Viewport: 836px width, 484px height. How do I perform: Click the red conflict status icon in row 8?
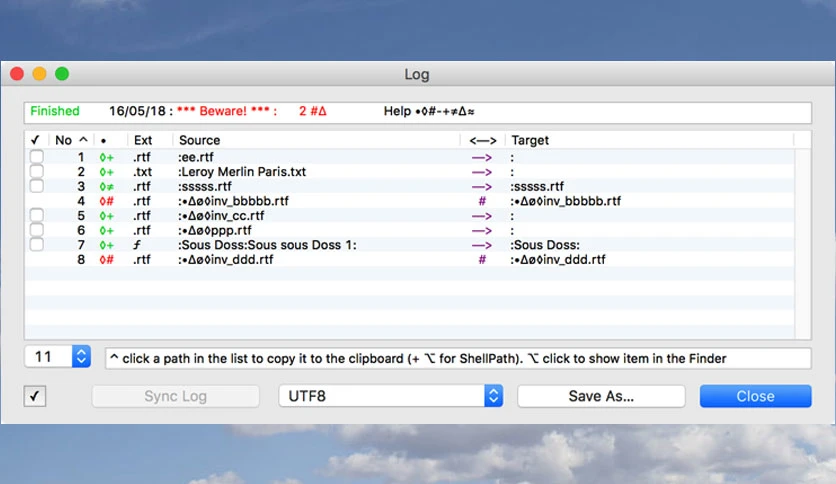tap(107, 260)
